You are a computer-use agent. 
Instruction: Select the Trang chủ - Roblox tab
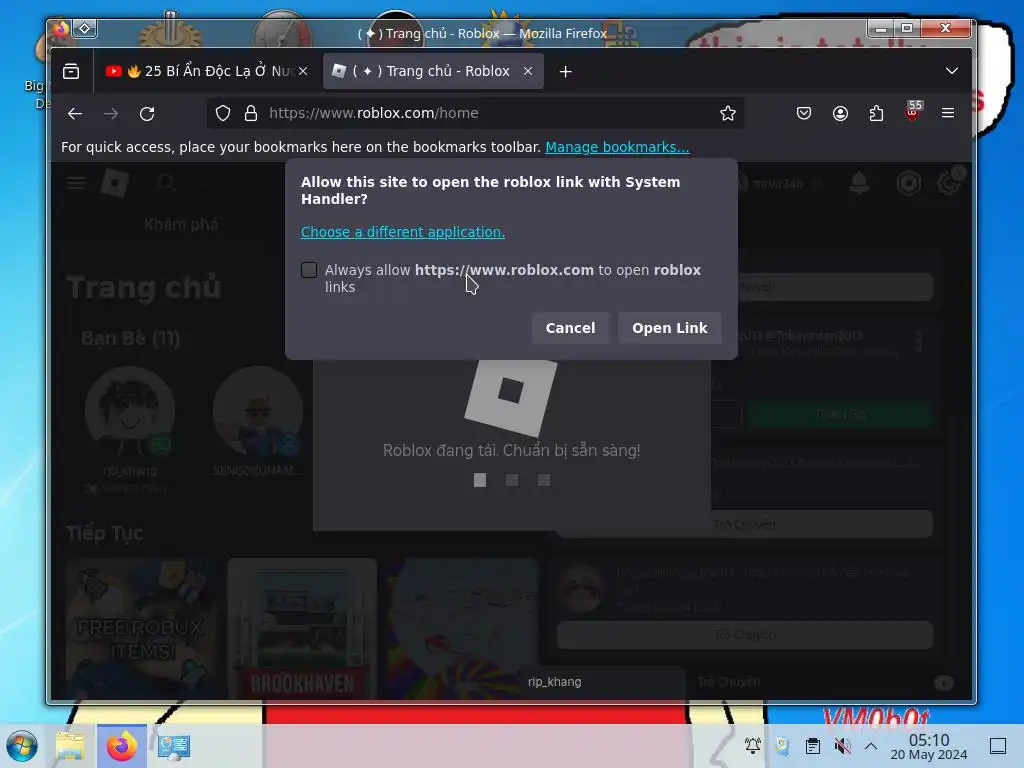(433, 71)
